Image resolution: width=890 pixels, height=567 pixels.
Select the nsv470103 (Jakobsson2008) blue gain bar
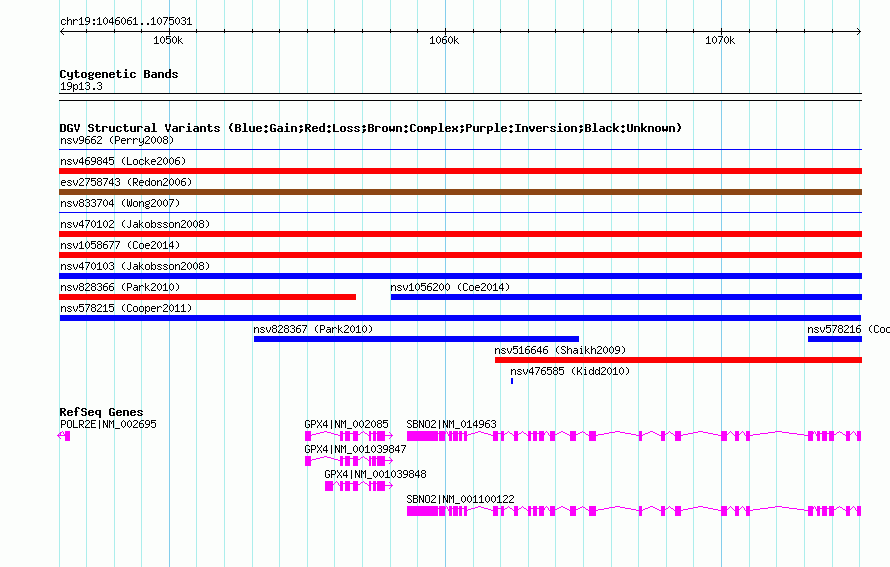[460, 276]
